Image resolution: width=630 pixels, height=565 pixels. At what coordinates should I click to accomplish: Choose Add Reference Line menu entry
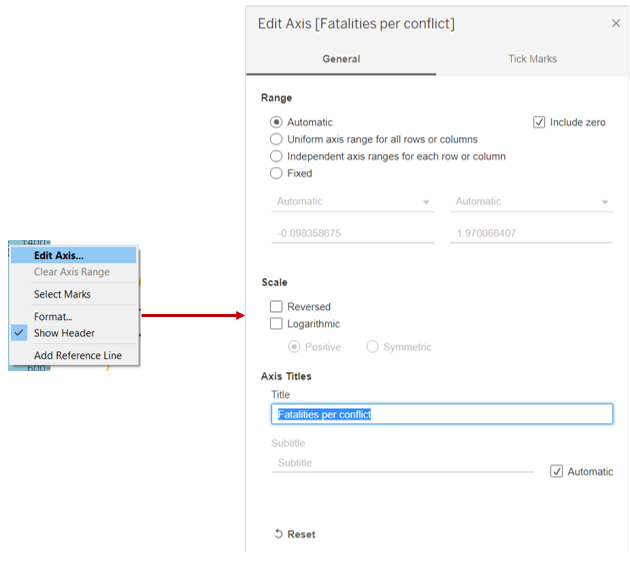pos(78,355)
